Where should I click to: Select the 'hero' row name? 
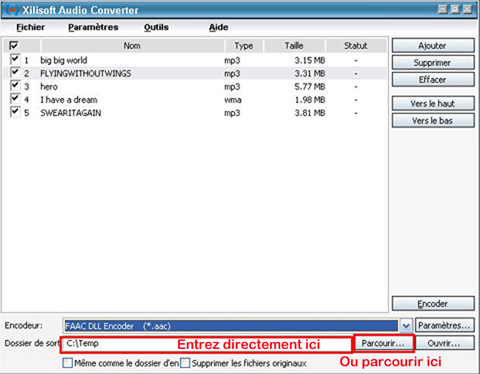point(49,87)
